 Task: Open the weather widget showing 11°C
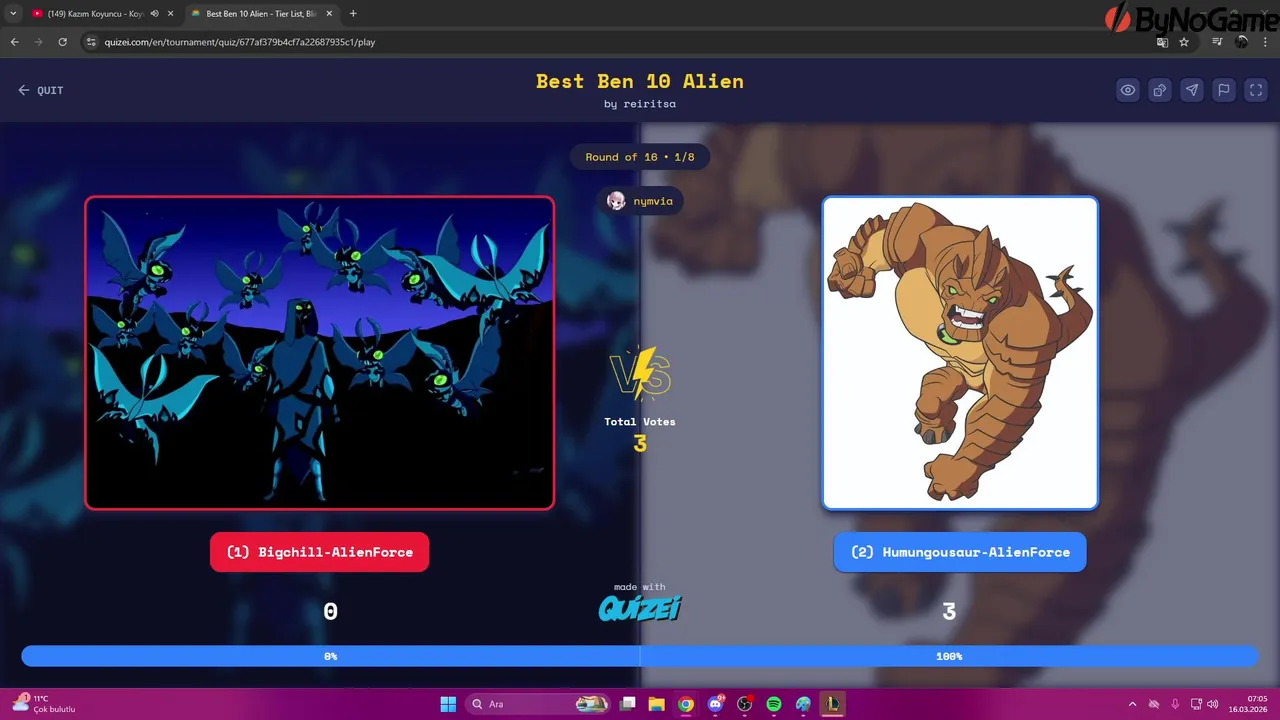pyautogui.click(x=44, y=704)
